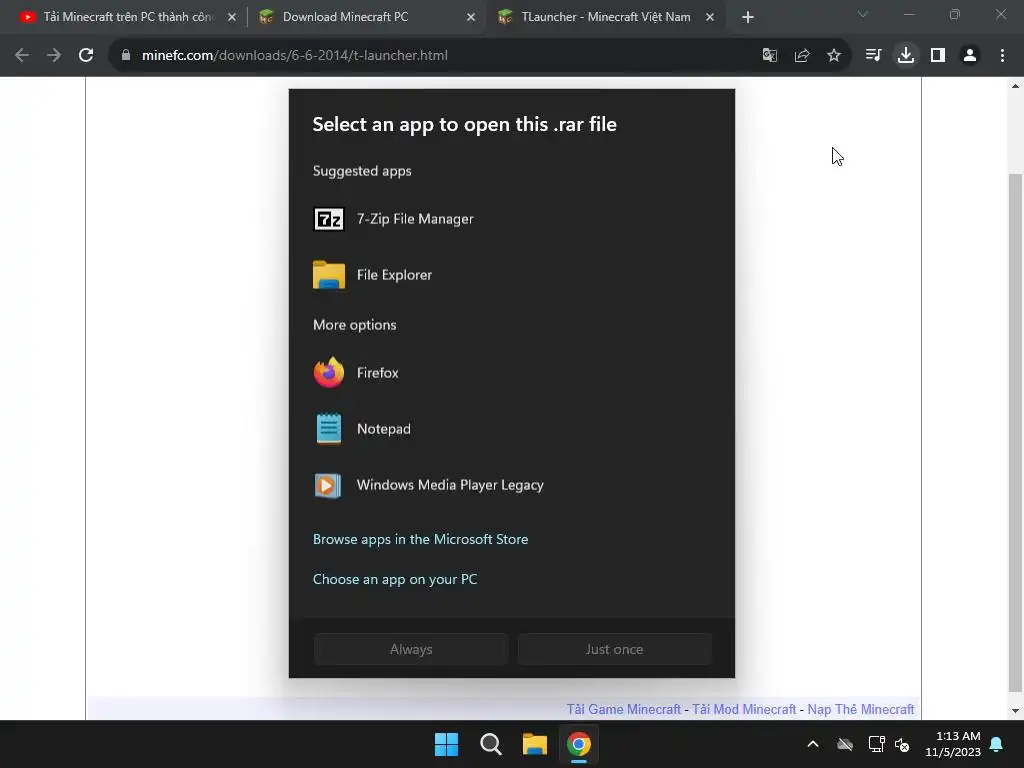The width and height of the screenshot is (1024, 768).
Task: Select 7-Zip File Manager app
Action: [x=511, y=219]
